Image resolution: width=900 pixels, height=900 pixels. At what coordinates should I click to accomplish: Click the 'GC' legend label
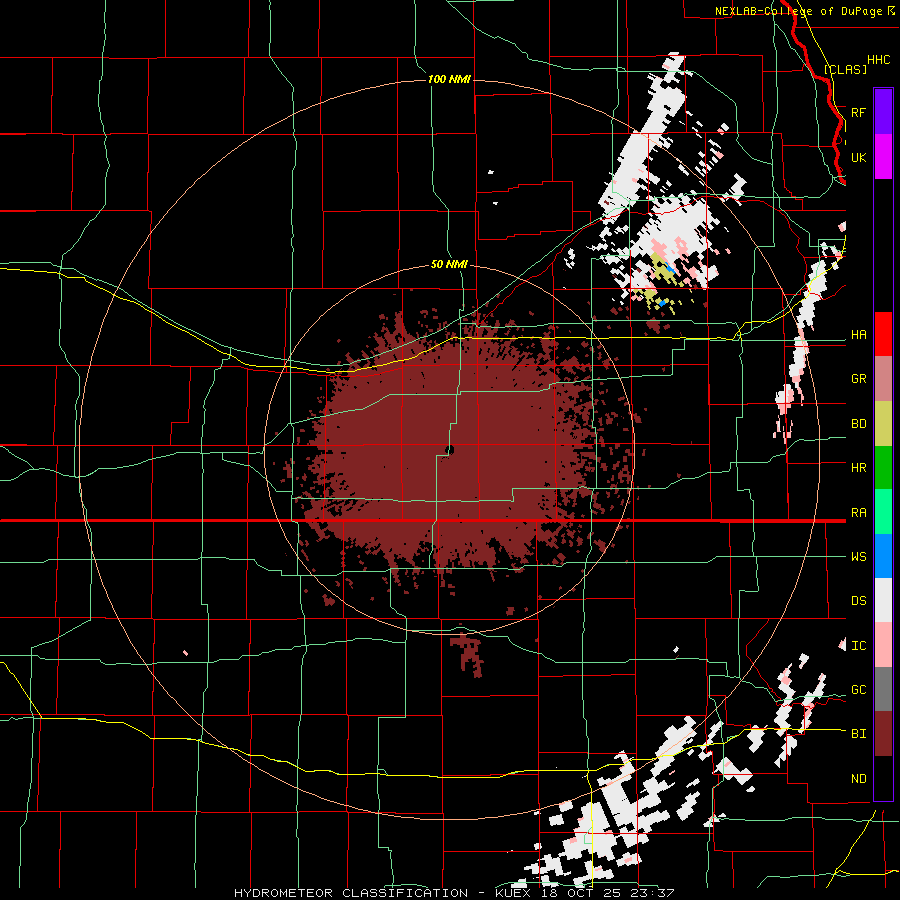[x=858, y=690]
